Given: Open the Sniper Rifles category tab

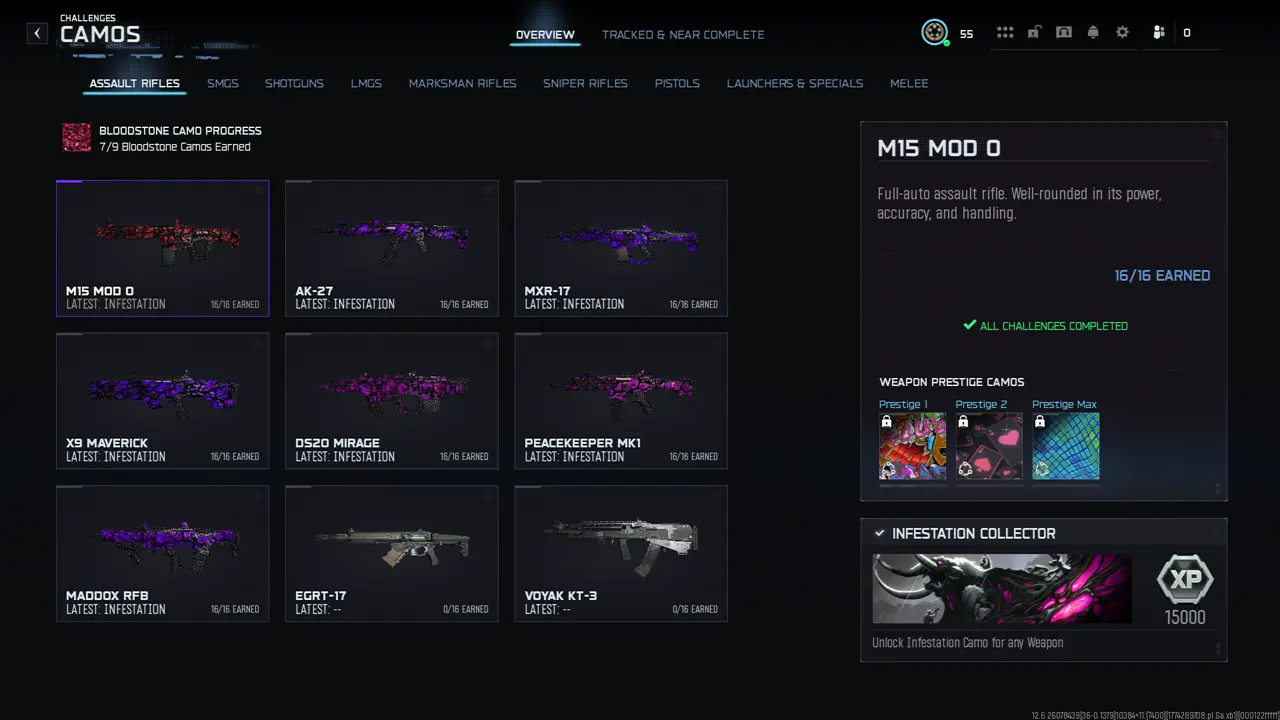Looking at the screenshot, I should click(585, 83).
